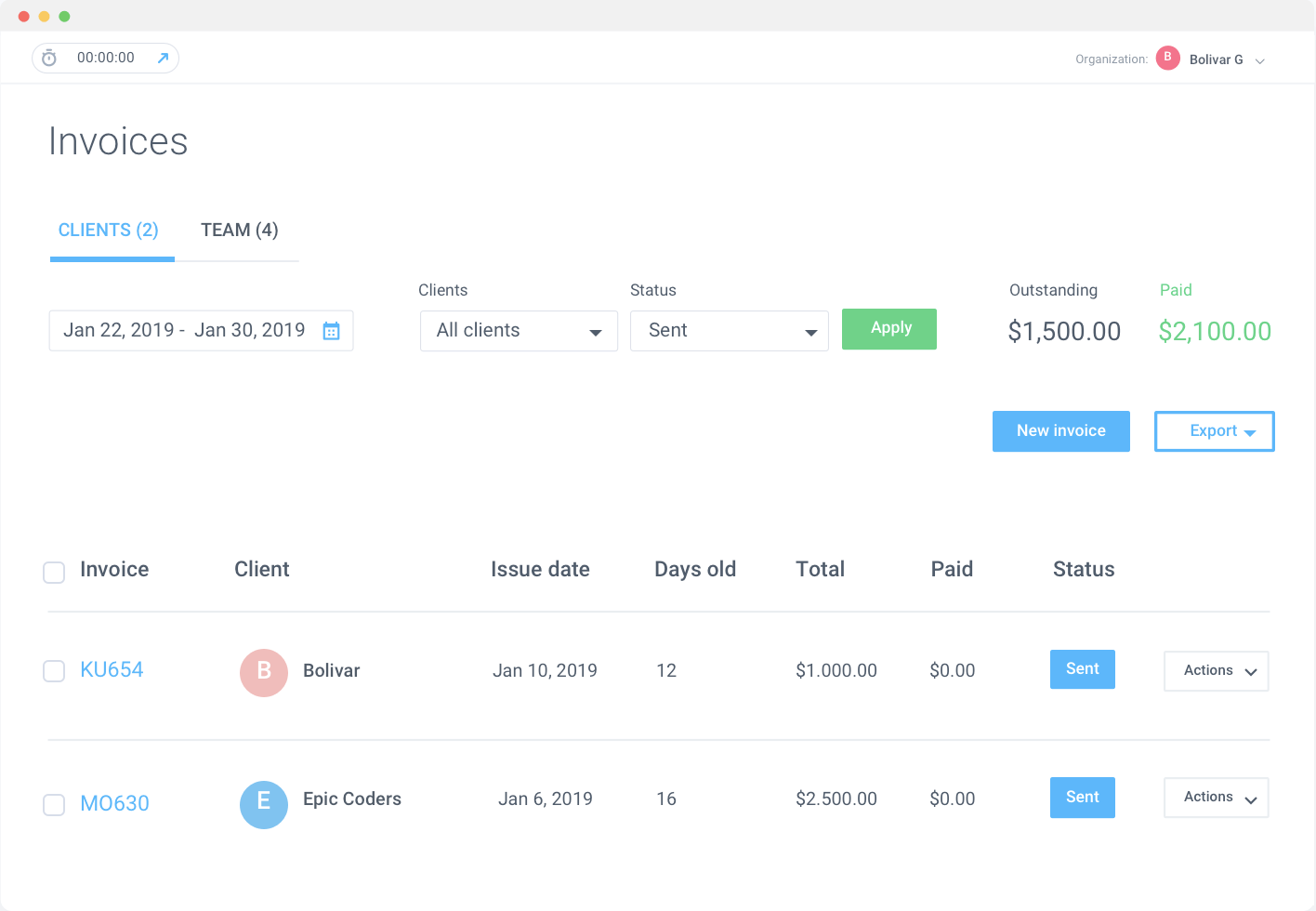
Task: Open the All clients dropdown
Action: point(519,331)
